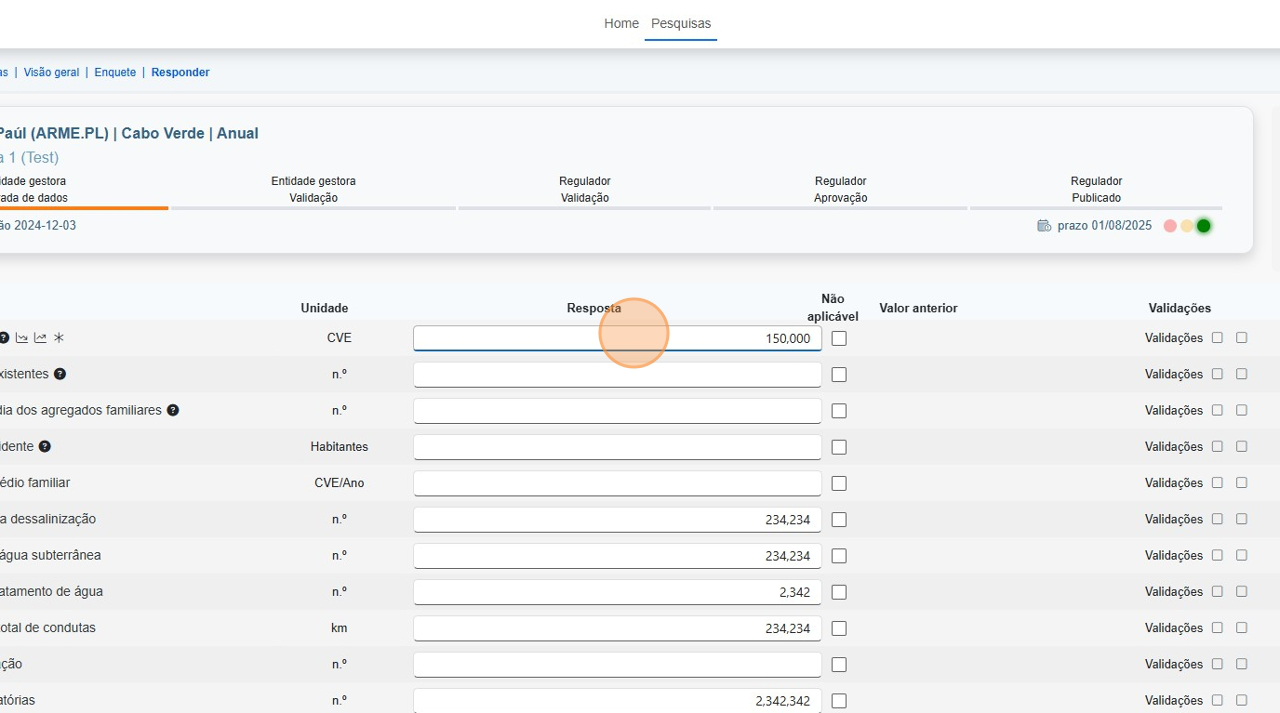
Task: Click the downward trend chart icon
Action: pyautogui.click(x=22, y=338)
